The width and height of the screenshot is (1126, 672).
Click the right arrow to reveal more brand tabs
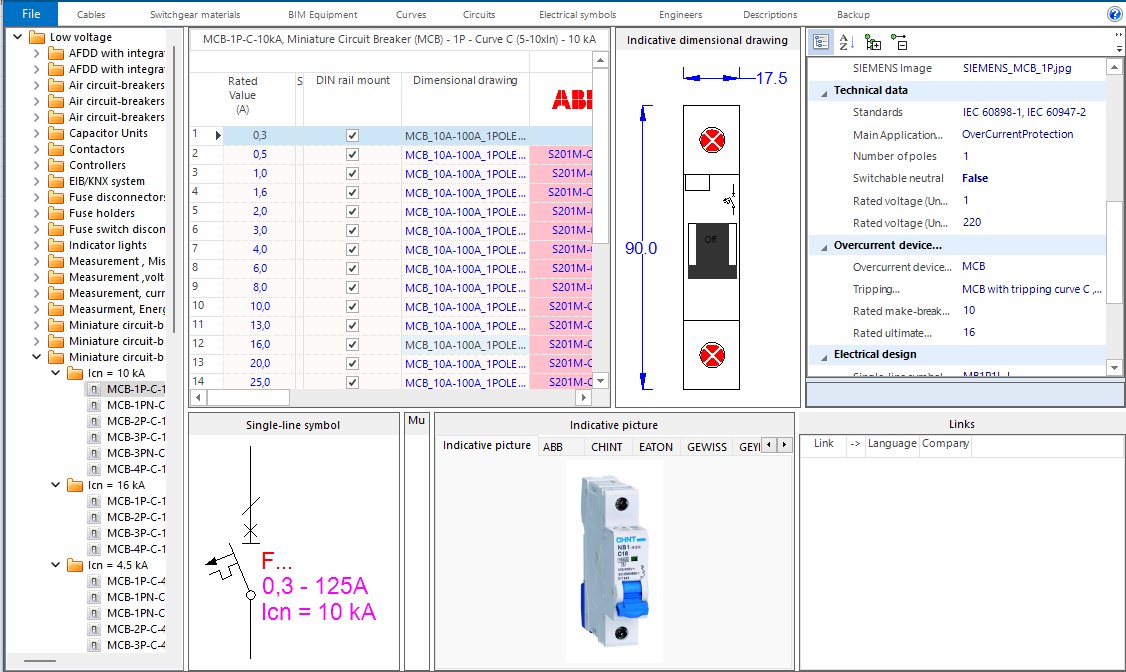783,445
